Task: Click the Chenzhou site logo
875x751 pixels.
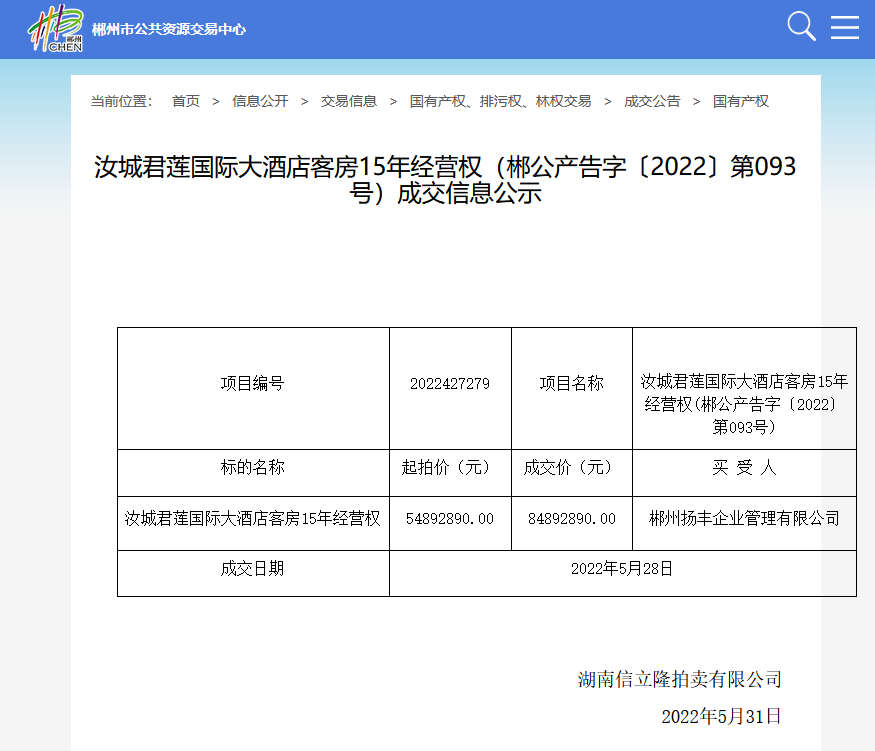Action: tap(56, 28)
